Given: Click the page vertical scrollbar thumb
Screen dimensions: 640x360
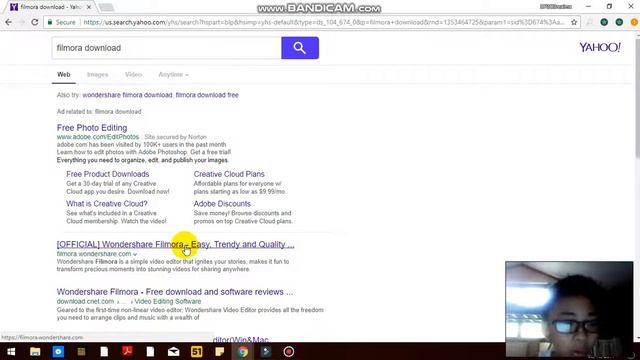Looking at the screenshot, I should point(637,97).
